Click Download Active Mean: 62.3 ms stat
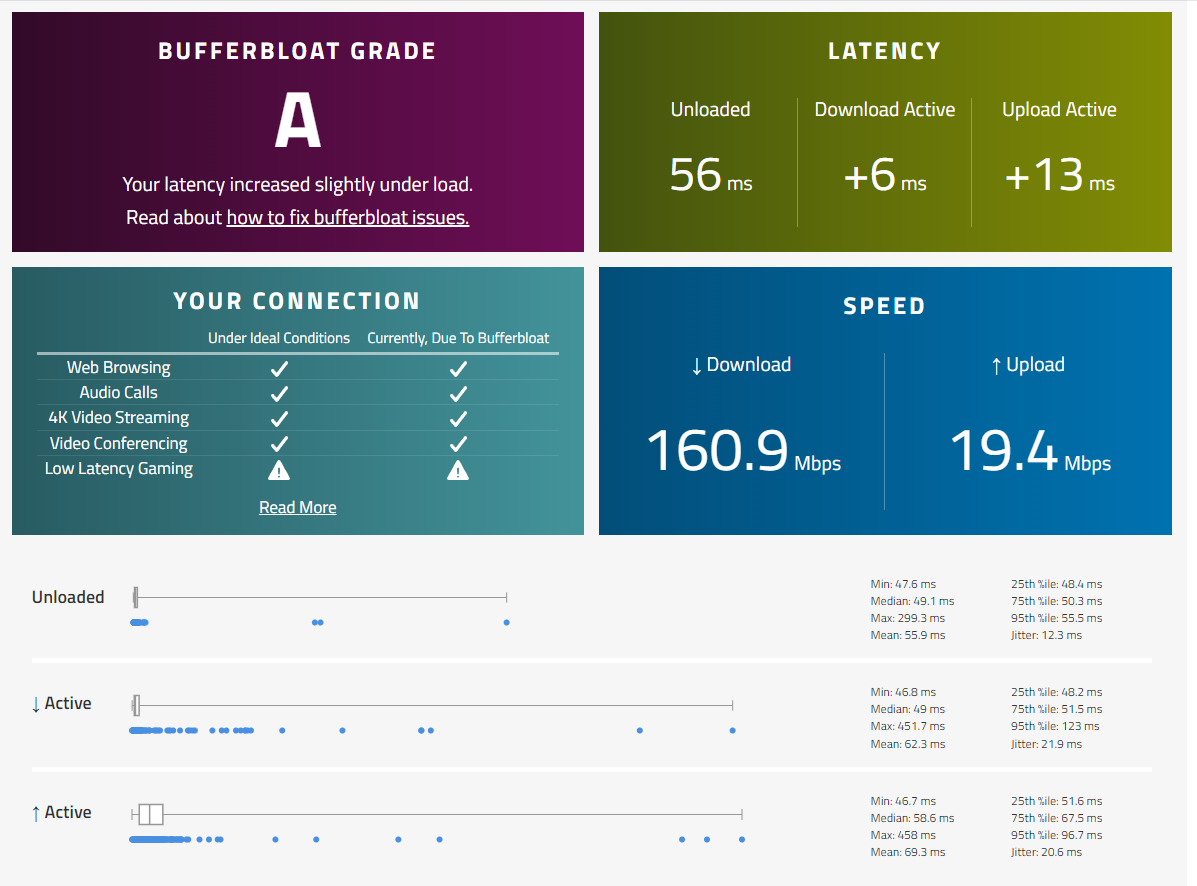1197x886 pixels. 908,744
